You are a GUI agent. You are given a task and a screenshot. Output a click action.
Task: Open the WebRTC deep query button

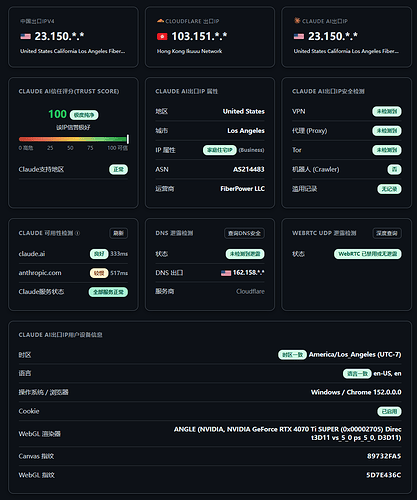pos(387,233)
